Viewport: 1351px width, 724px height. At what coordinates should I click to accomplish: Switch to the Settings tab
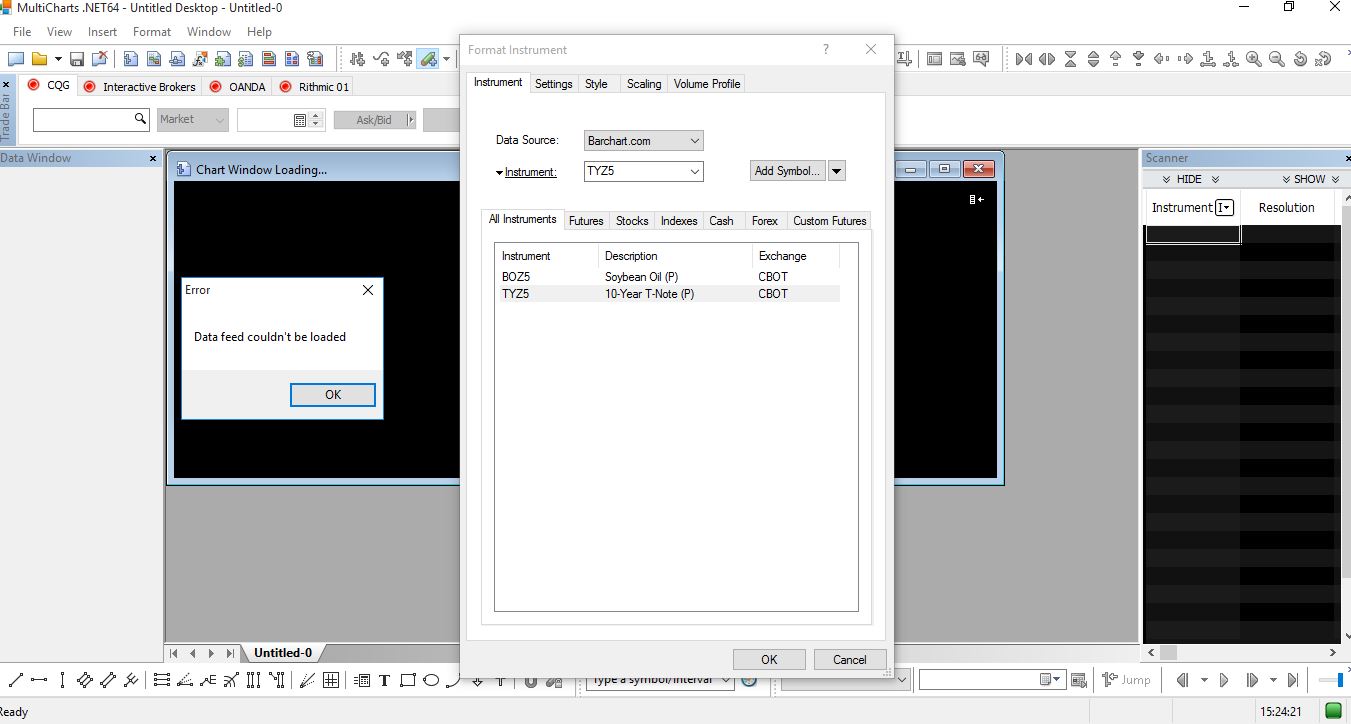553,84
